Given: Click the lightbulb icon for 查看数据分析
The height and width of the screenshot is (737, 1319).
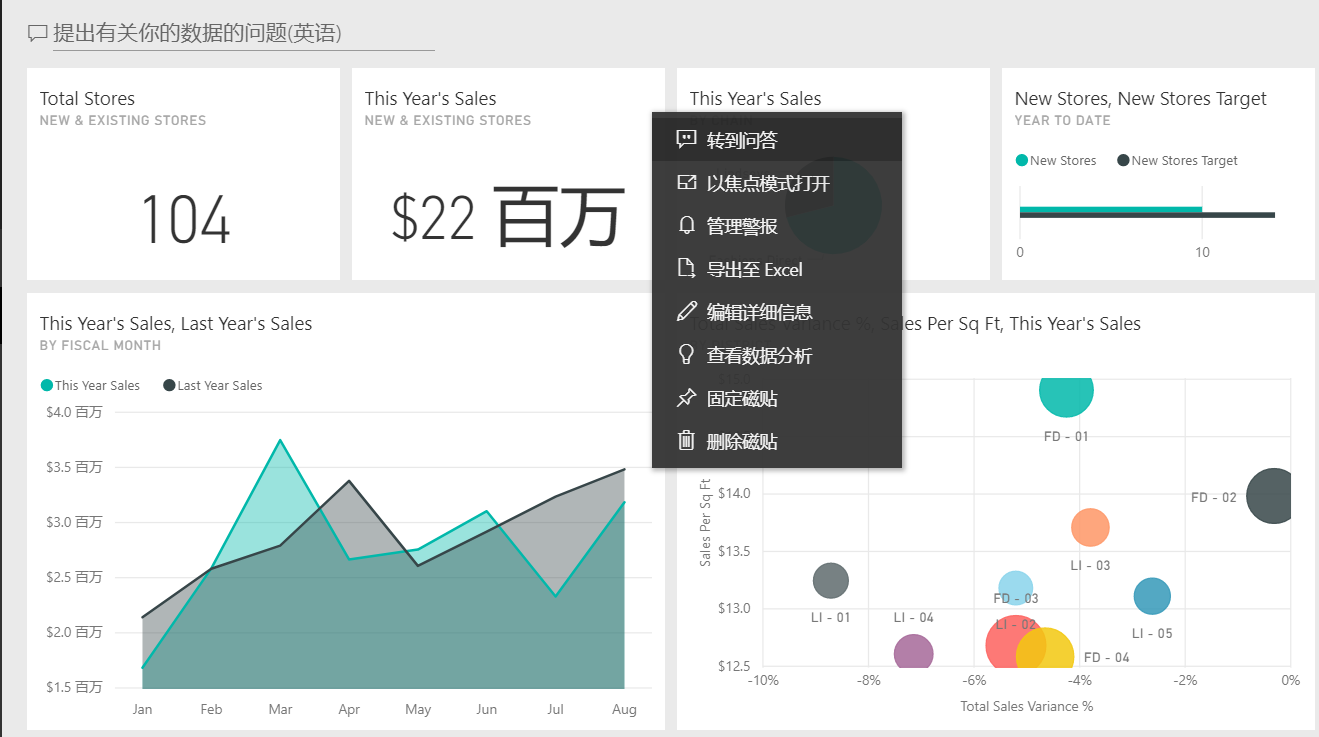Looking at the screenshot, I should (686, 354).
